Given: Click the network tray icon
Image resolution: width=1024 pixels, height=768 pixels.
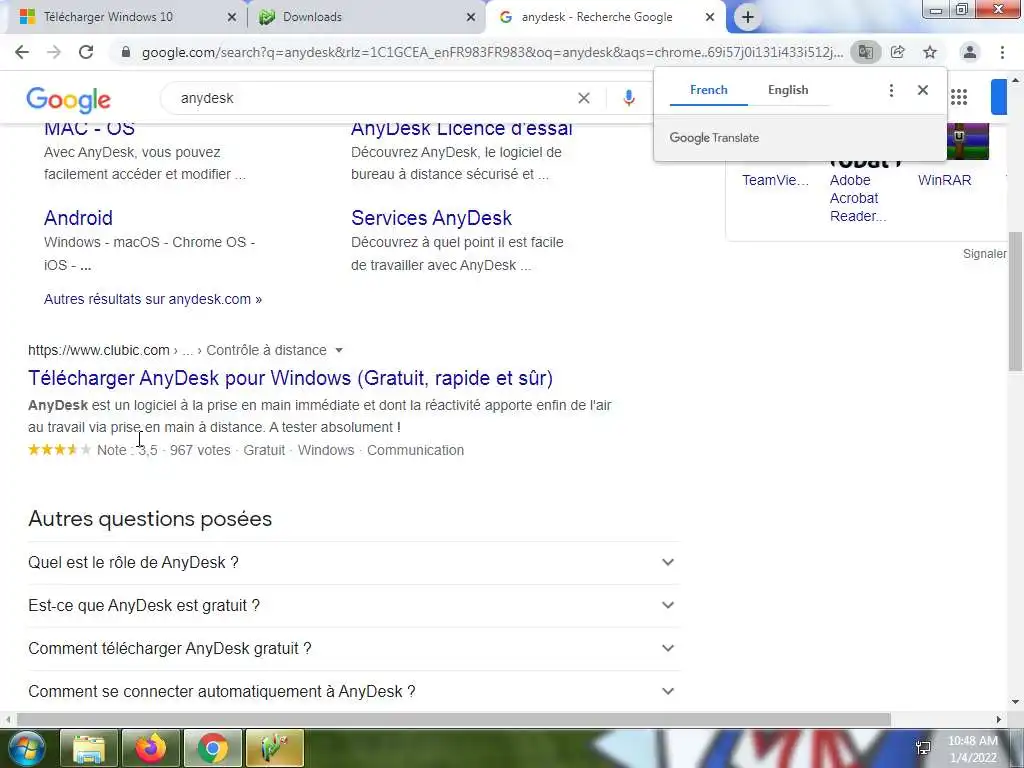Looking at the screenshot, I should point(923,748).
